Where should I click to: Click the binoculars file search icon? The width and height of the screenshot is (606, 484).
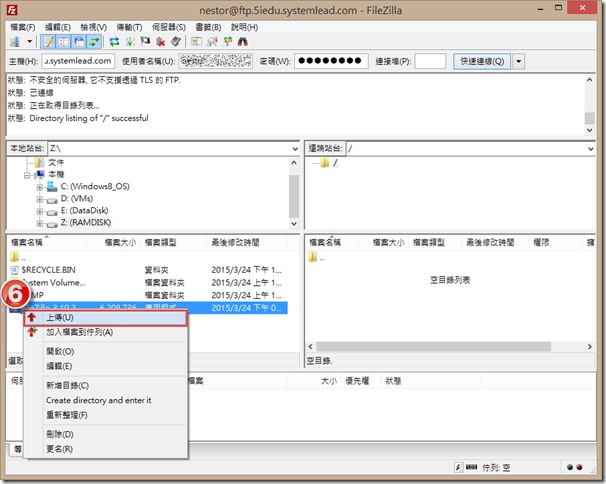243,41
